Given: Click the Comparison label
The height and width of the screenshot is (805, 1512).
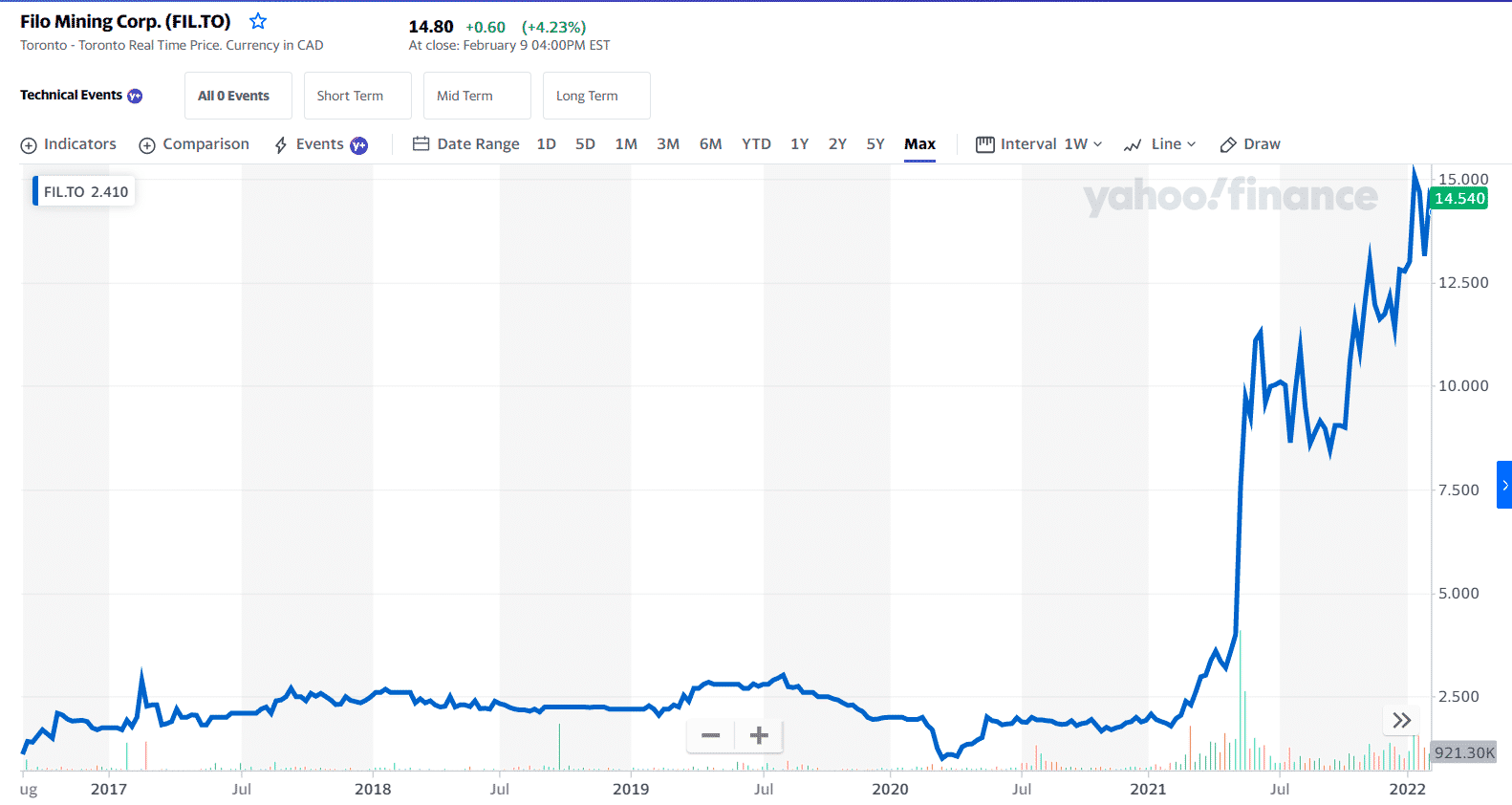Looking at the screenshot, I should tap(205, 144).
